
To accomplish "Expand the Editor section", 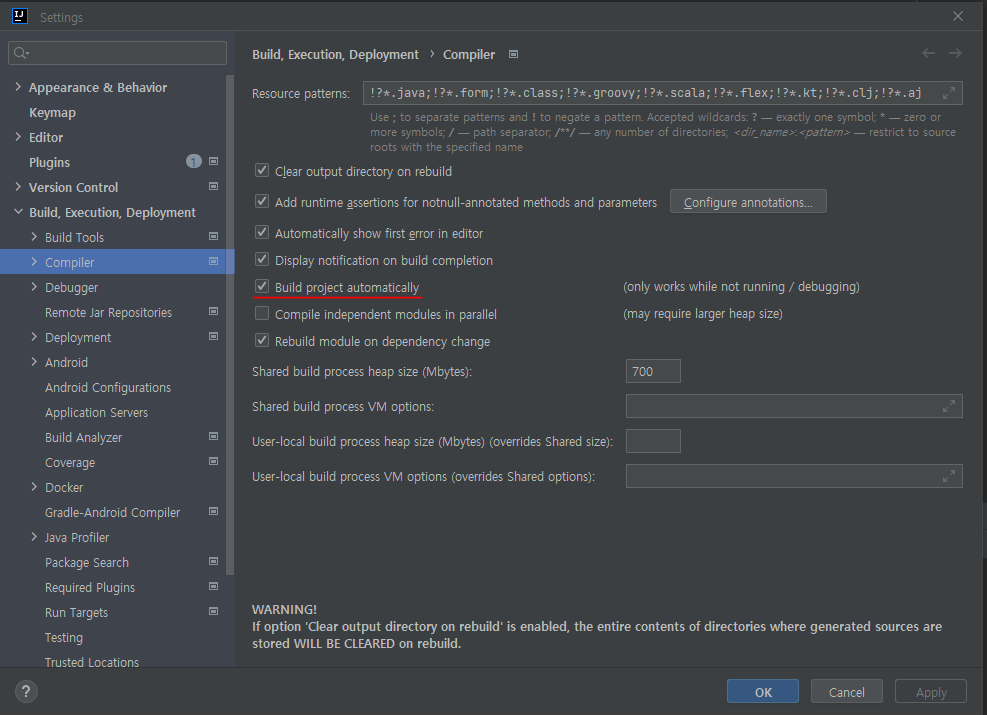I will click(18, 137).
